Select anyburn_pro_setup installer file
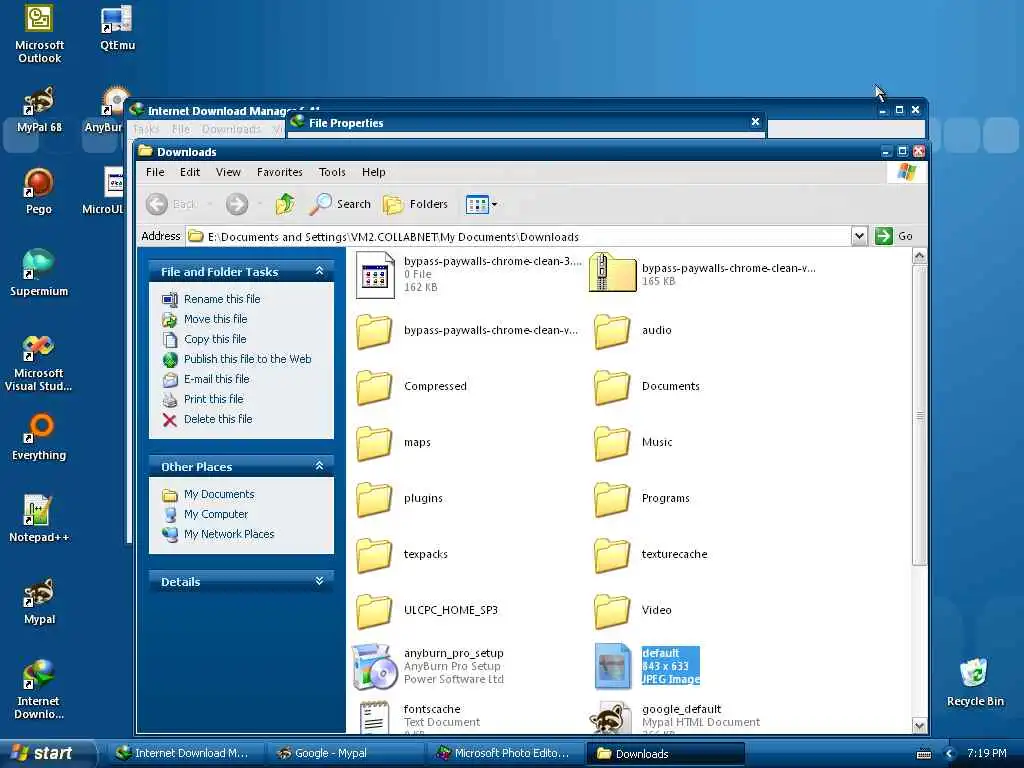 click(428, 666)
